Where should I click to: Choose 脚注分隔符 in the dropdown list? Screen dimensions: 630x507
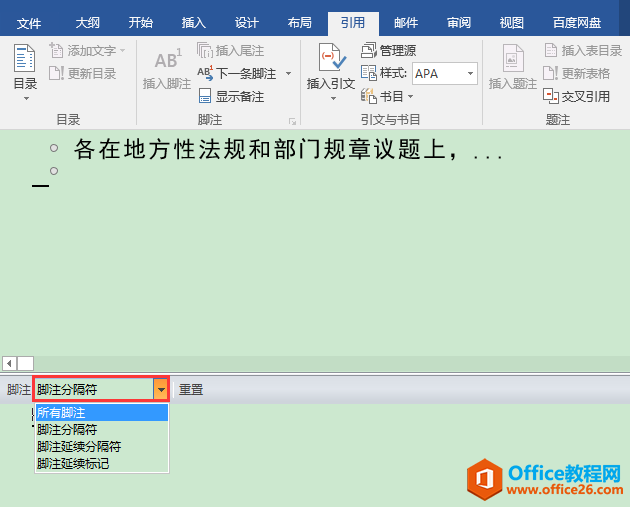coord(102,429)
